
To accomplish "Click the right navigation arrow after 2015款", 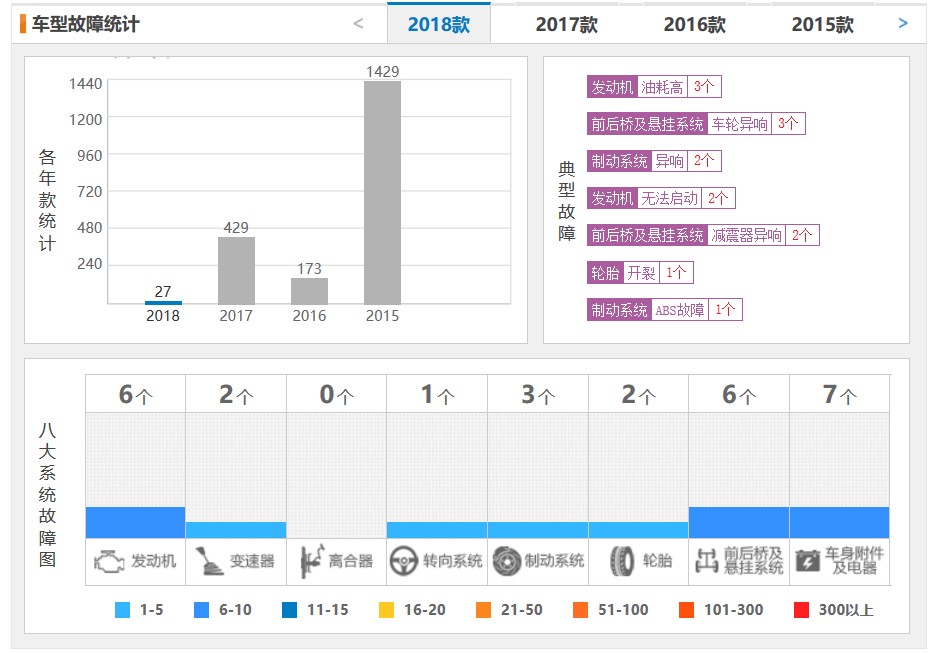I will point(905,22).
